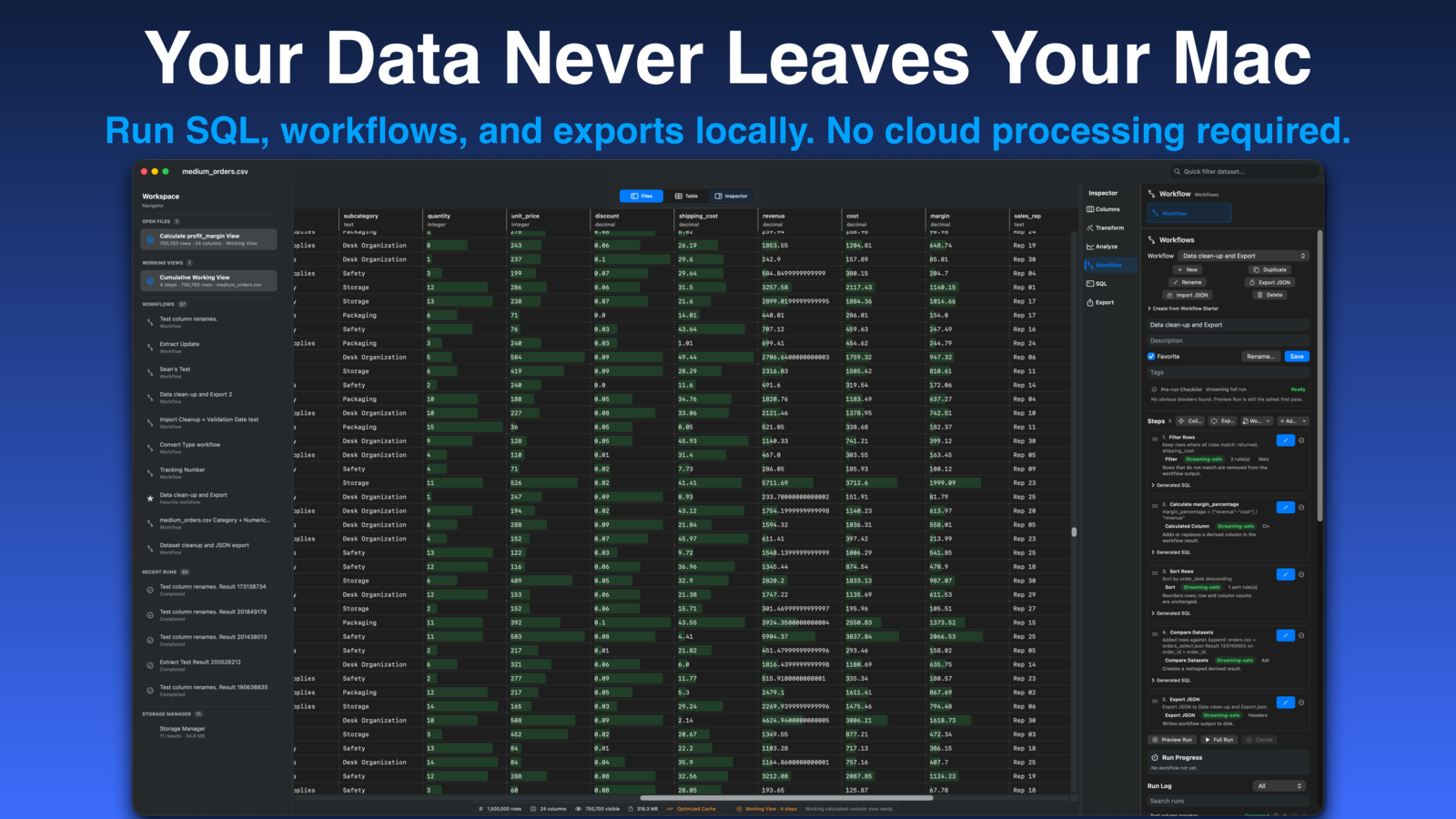Click the Cumulative Working View icon

(x=150, y=280)
